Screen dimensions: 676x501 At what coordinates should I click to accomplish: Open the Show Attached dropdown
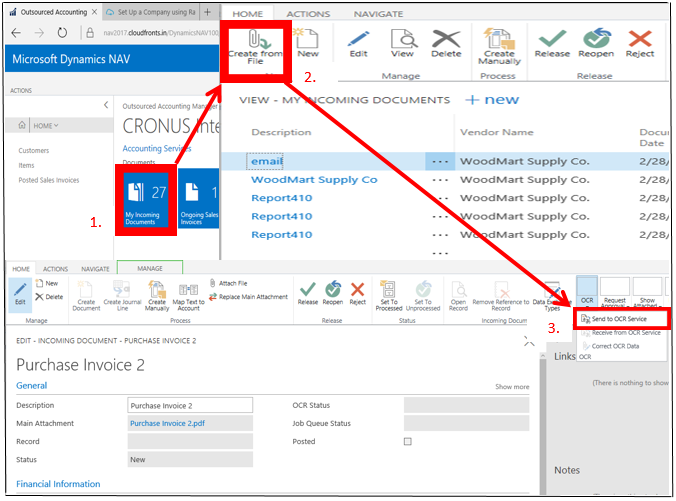point(647,293)
